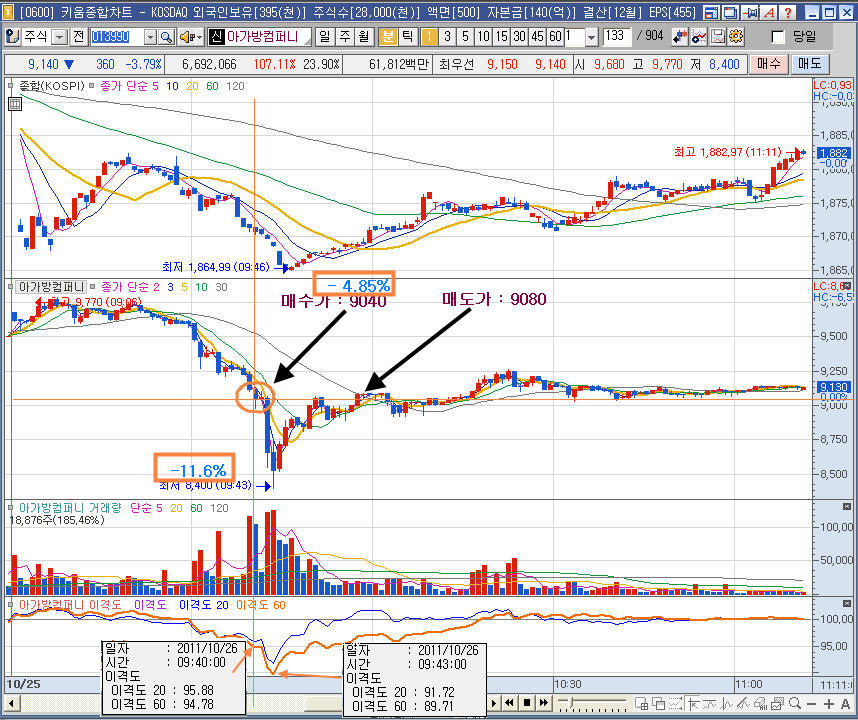Switch to 일 daily chart

[x=325, y=37]
